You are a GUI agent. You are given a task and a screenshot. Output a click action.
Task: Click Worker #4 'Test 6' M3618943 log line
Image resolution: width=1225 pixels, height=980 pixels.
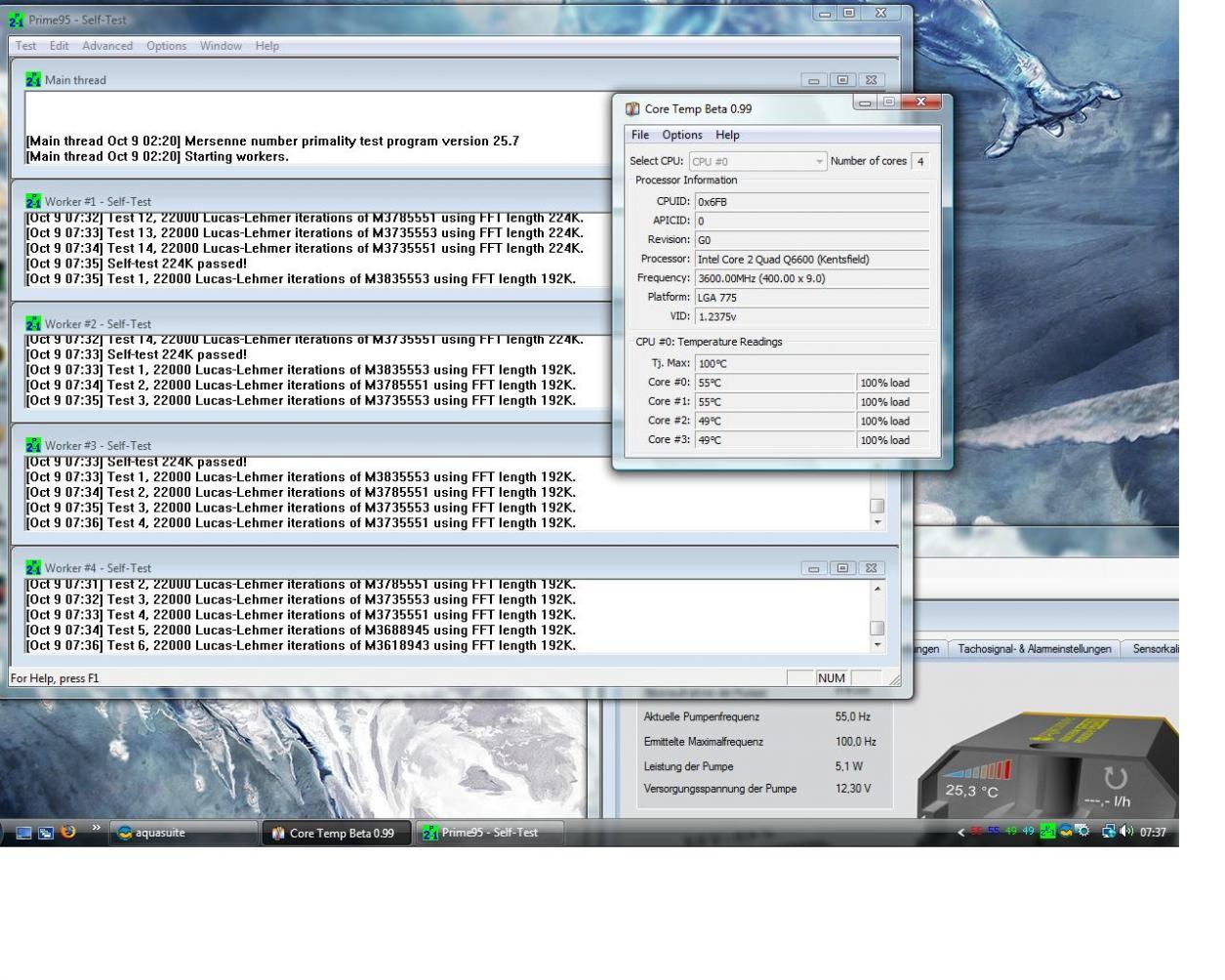(301, 645)
